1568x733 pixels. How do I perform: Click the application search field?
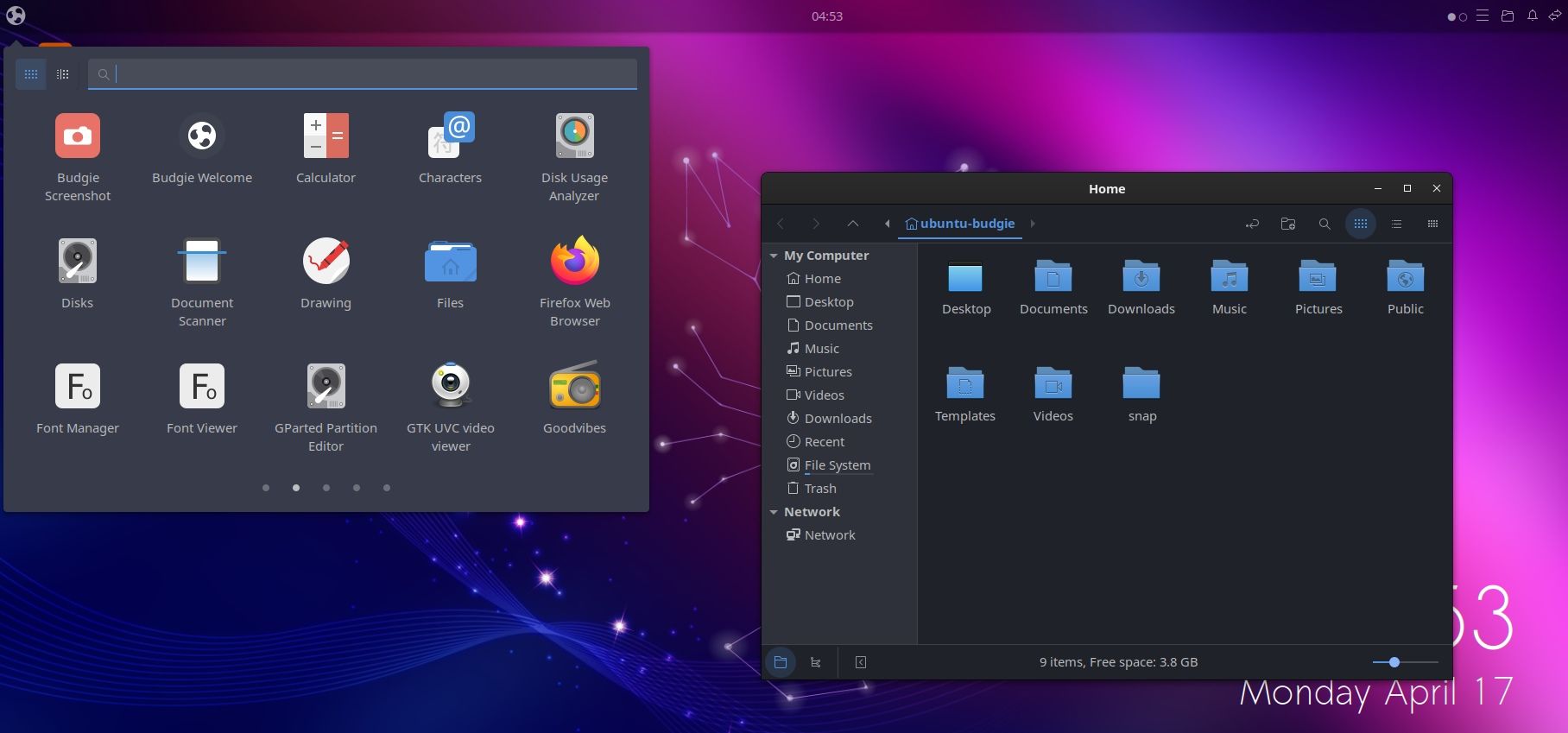(x=363, y=74)
